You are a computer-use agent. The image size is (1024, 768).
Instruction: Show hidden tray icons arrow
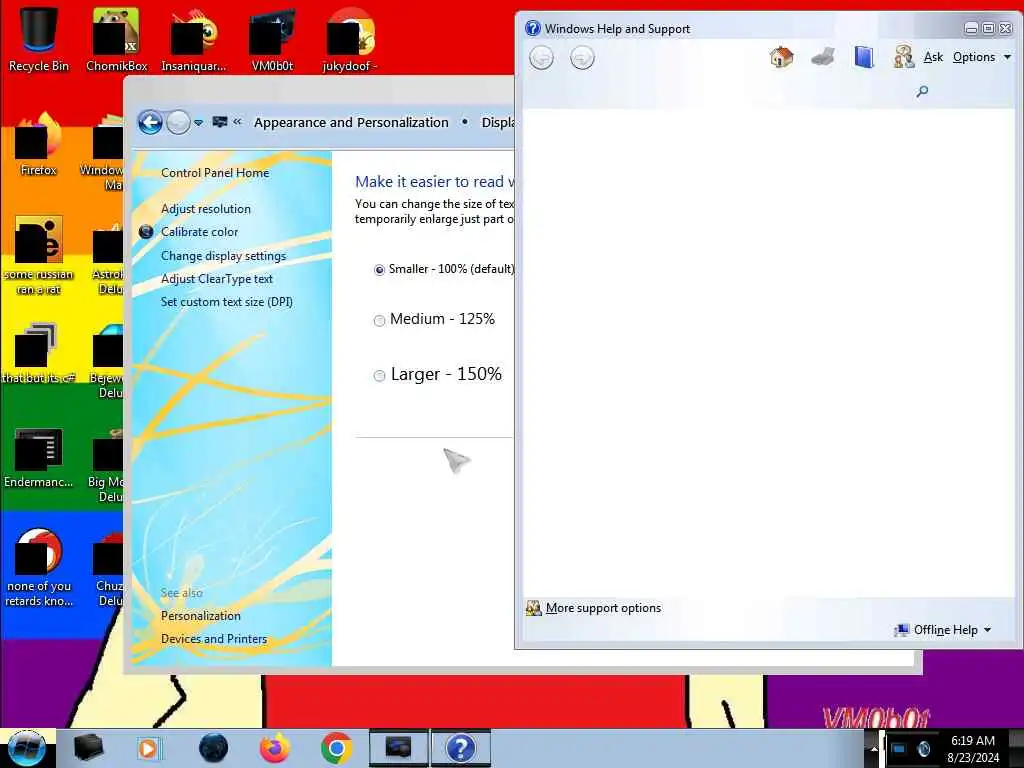tap(874, 748)
